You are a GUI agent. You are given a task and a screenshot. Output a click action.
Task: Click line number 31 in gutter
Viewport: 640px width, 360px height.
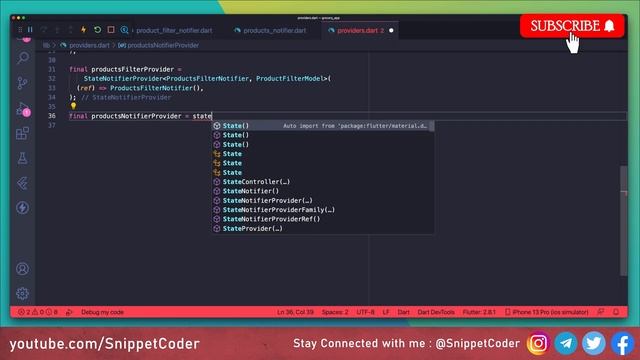tap(52, 69)
